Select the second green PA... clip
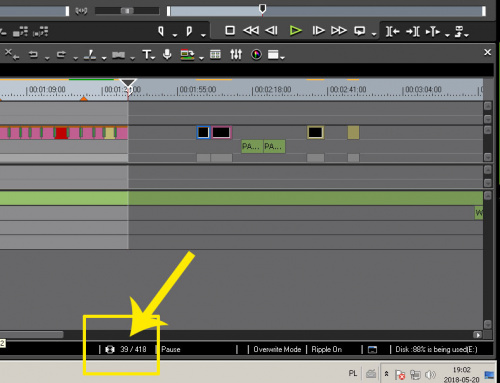500x383 pixels. tap(274, 146)
